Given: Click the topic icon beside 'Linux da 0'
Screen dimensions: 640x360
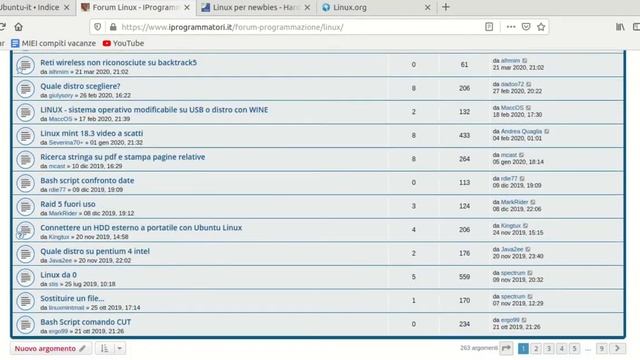Looking at the screenshot, I should pyautogui.click(x=25, y=278).
